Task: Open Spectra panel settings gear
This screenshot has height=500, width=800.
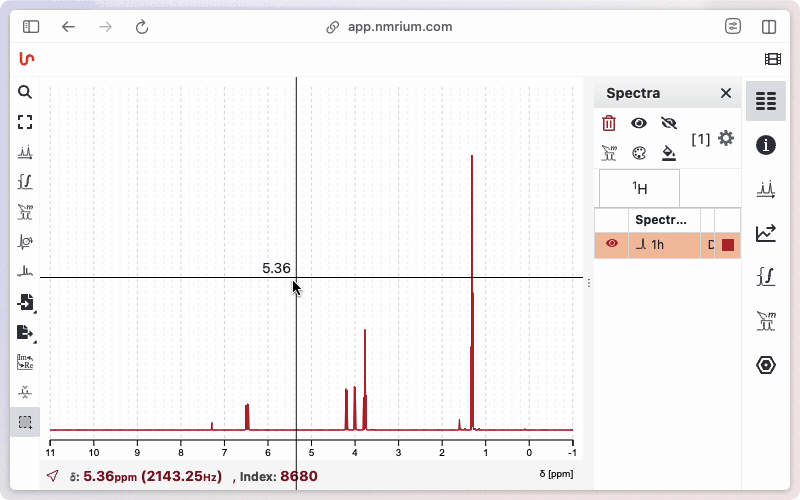Action: coord(726,138)
